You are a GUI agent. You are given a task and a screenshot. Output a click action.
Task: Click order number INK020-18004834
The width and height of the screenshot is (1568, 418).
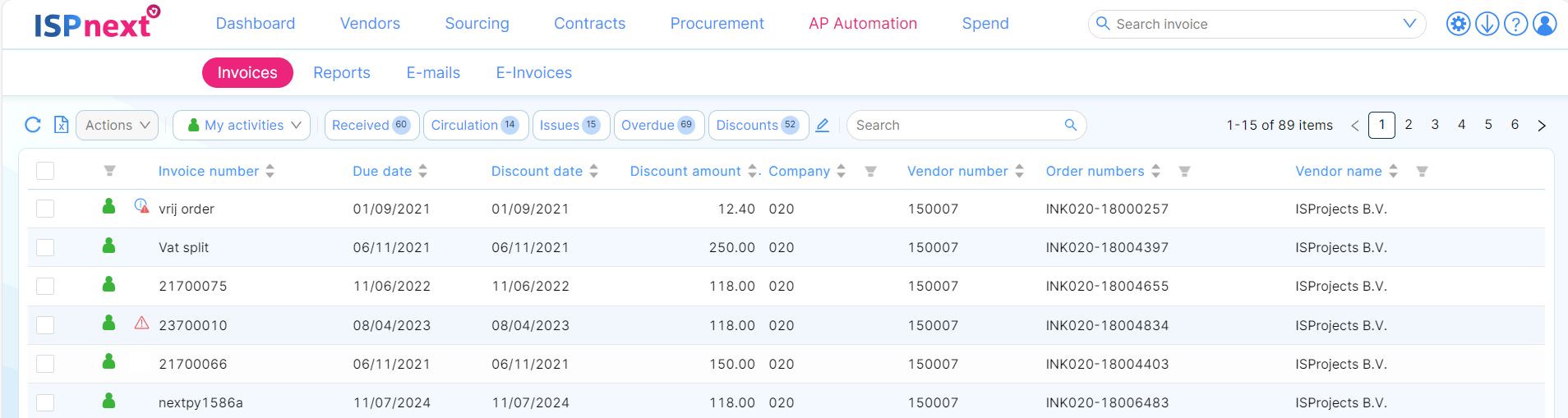point(1107,325)
